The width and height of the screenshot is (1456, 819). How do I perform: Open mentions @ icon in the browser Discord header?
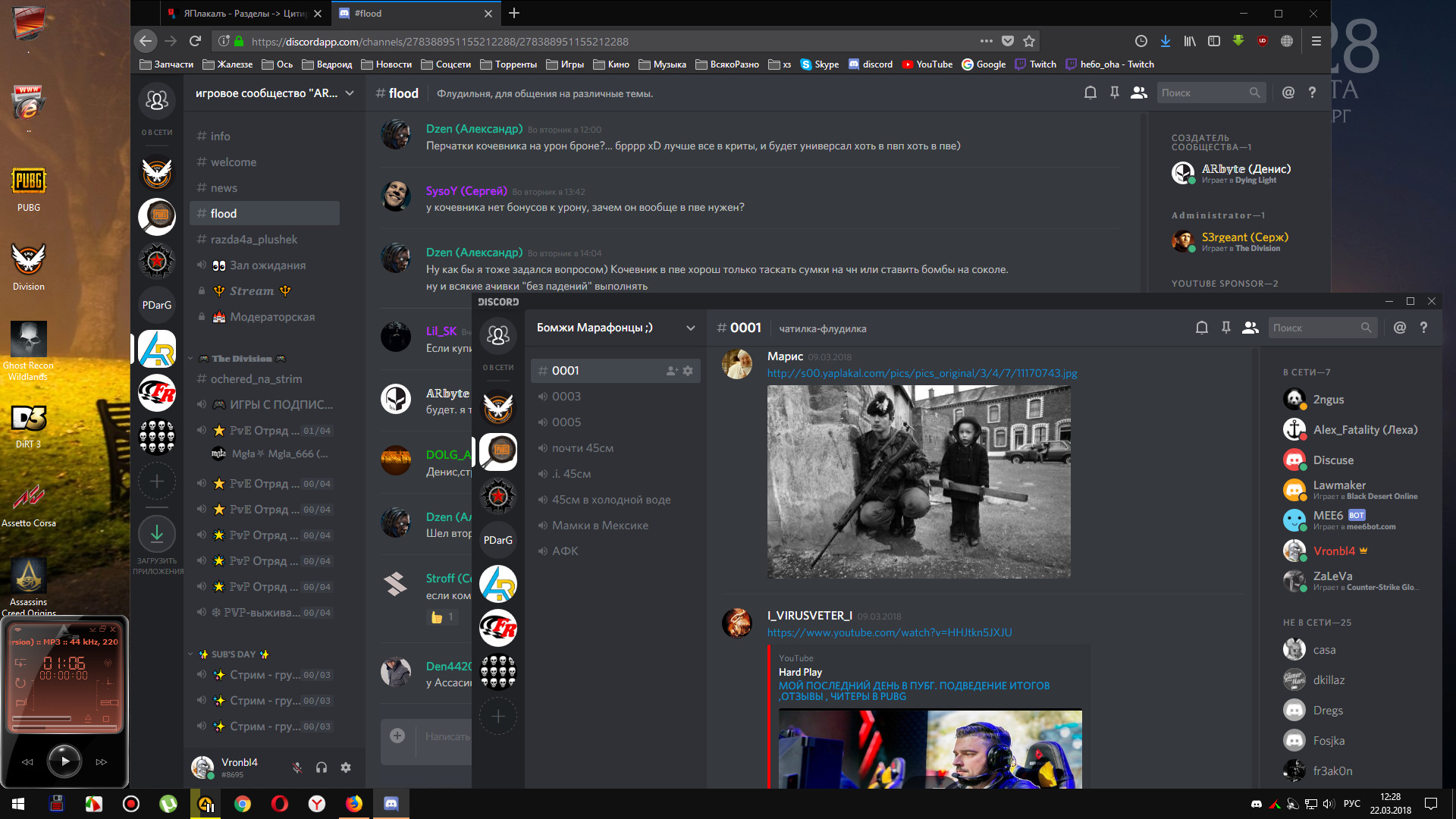pos(1288,93)
